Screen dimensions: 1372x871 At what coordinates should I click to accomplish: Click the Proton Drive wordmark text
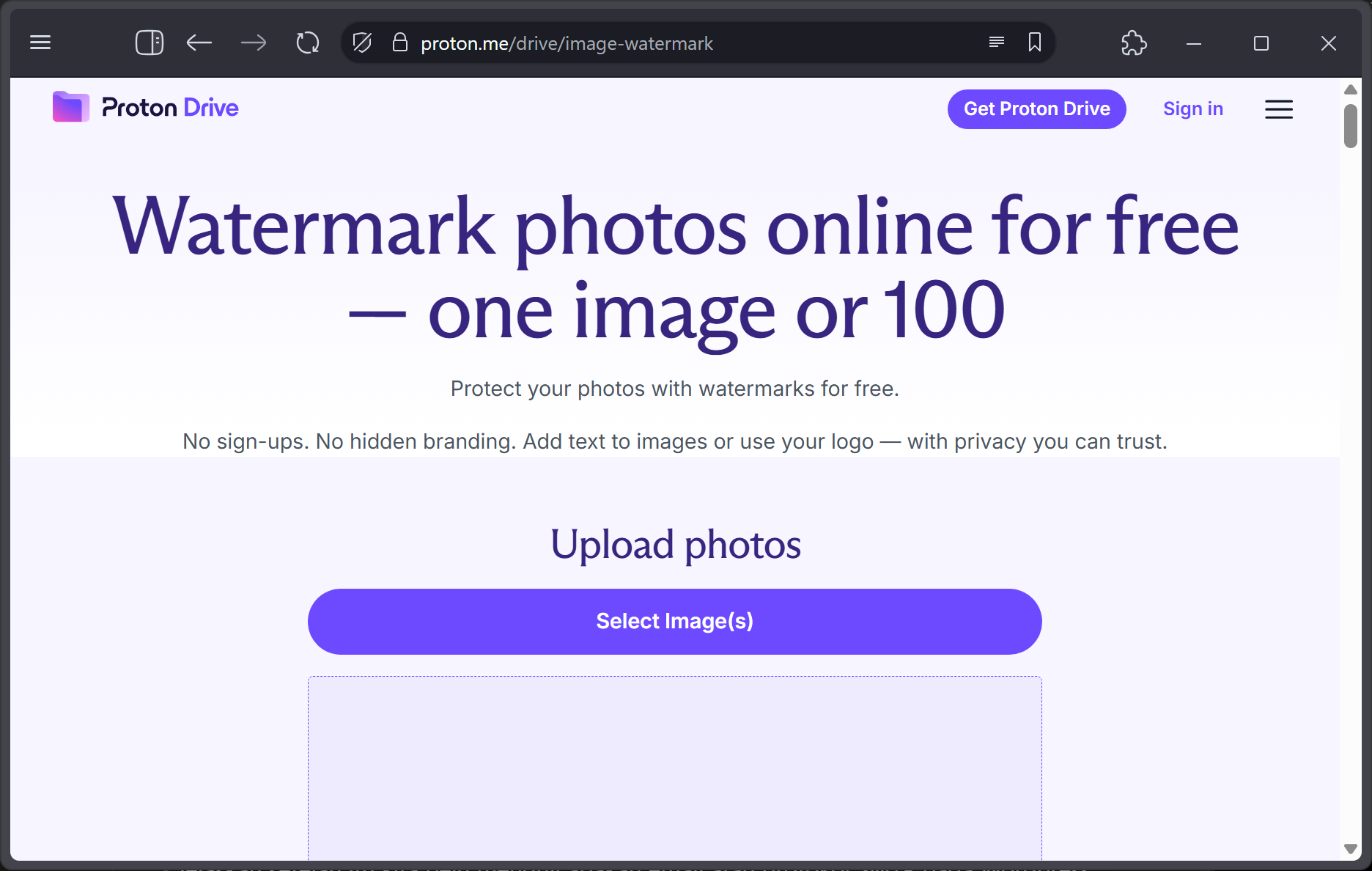(x=170, y=108)
